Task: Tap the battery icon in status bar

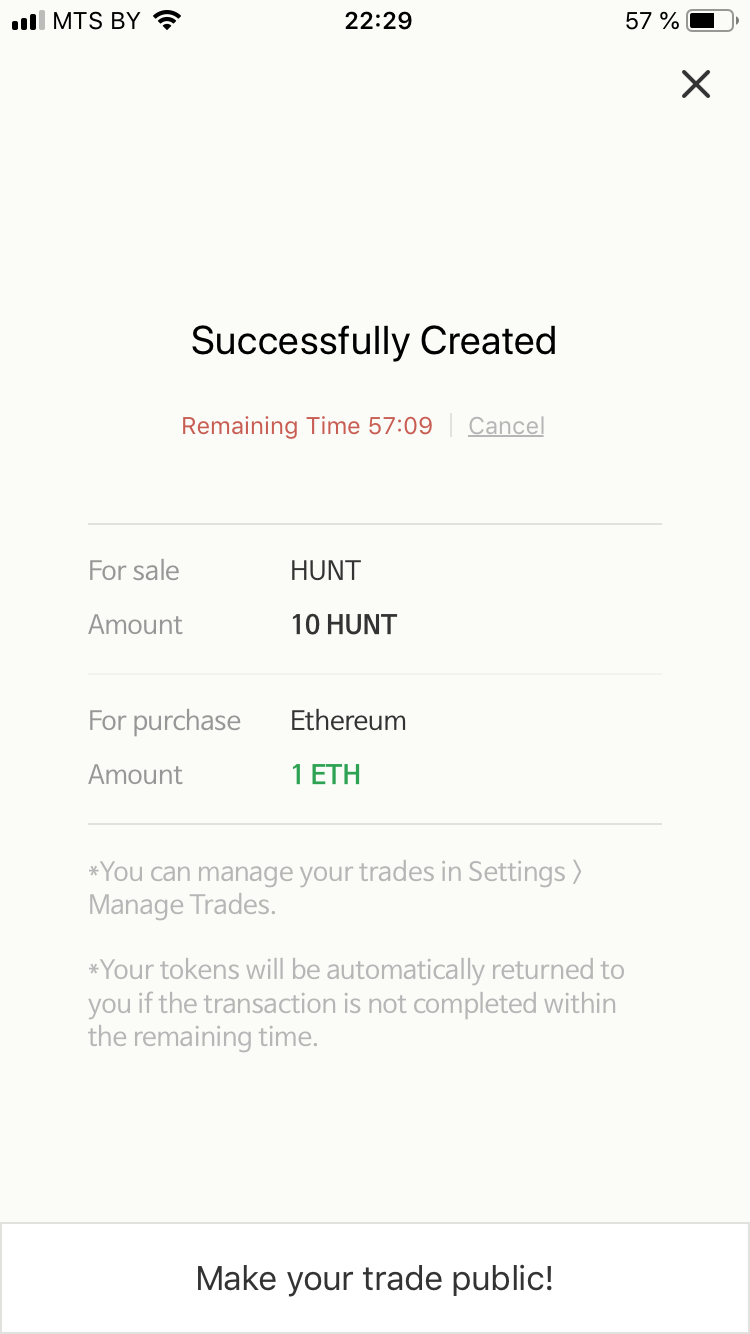Action: pyautogui.click(x=711, y=21)
